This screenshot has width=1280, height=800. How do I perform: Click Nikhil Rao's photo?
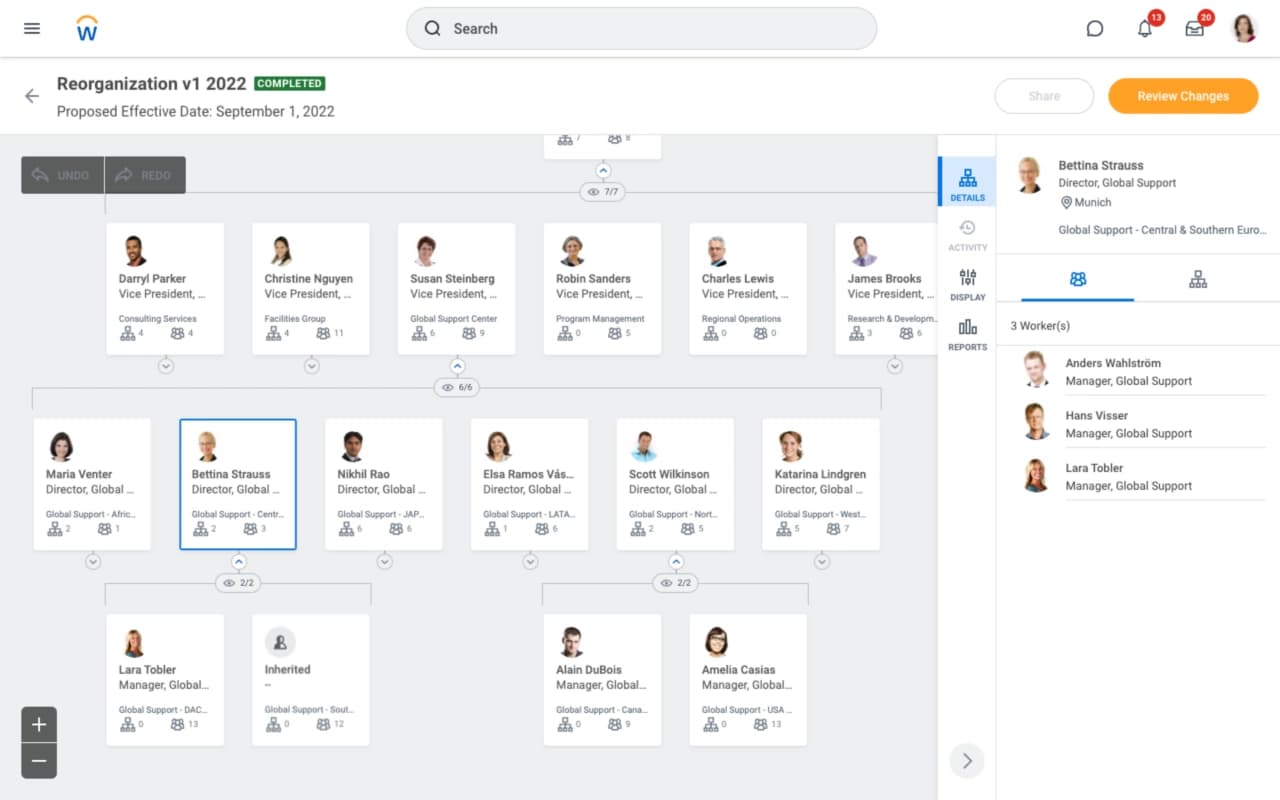[x=352, y=446]
